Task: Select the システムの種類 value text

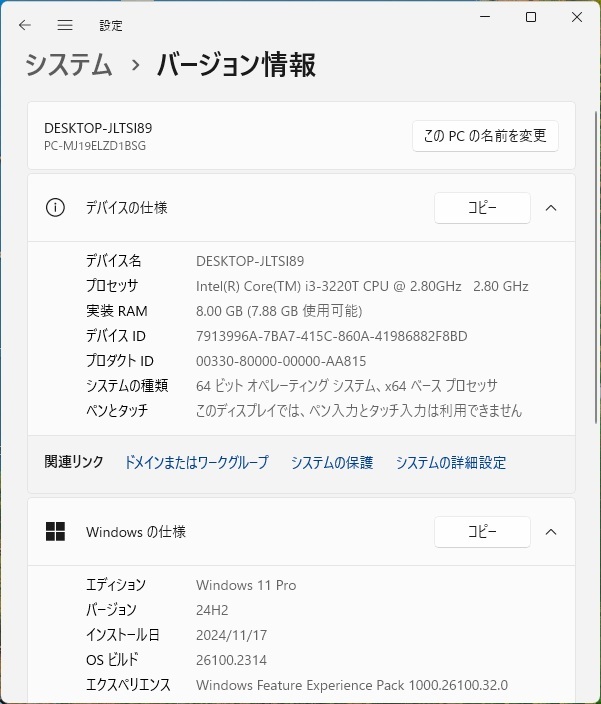Action: tap(347, 386)
